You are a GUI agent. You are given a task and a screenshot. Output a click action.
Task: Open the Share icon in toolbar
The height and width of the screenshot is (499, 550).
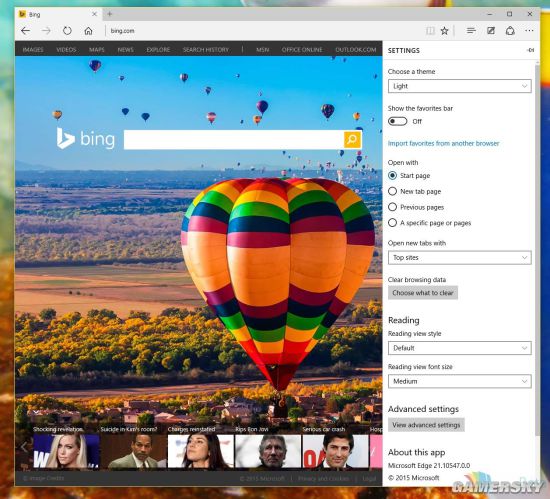[x=510, y=31]
